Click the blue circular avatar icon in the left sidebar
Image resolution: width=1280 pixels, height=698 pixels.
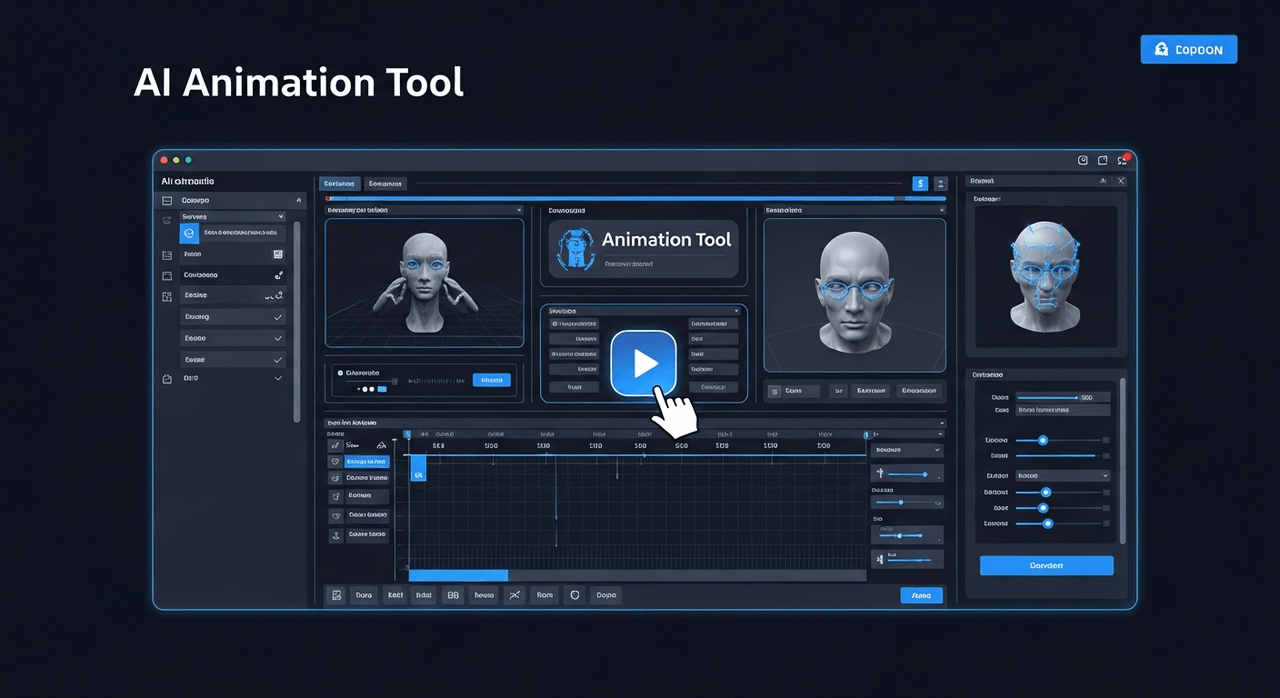coord(189,234)
